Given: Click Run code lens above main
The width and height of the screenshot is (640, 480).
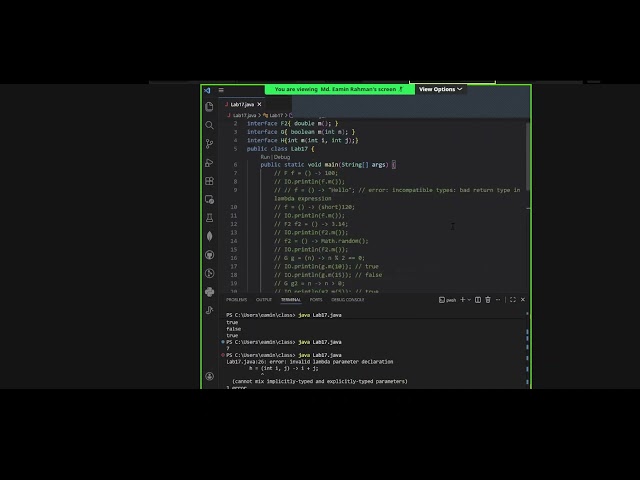Looking at the screenshot, I should click(265, 157).
